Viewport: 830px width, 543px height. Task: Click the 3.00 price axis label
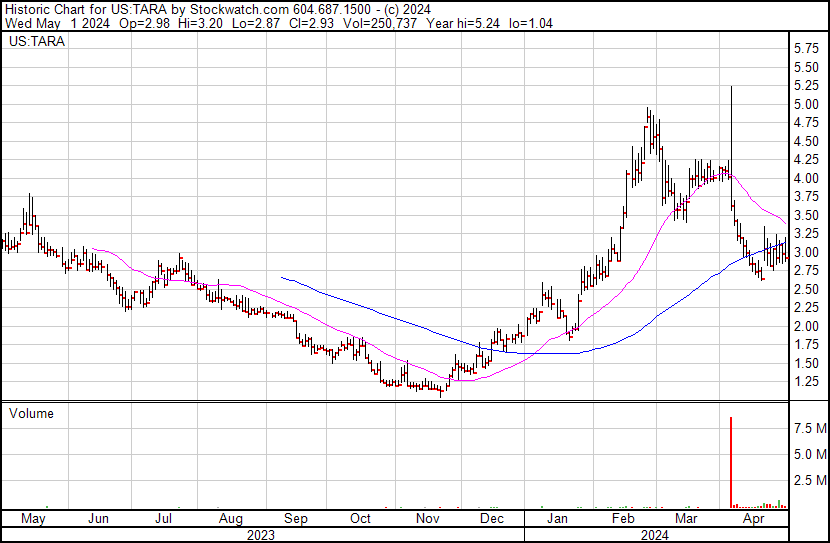(807, 252)
